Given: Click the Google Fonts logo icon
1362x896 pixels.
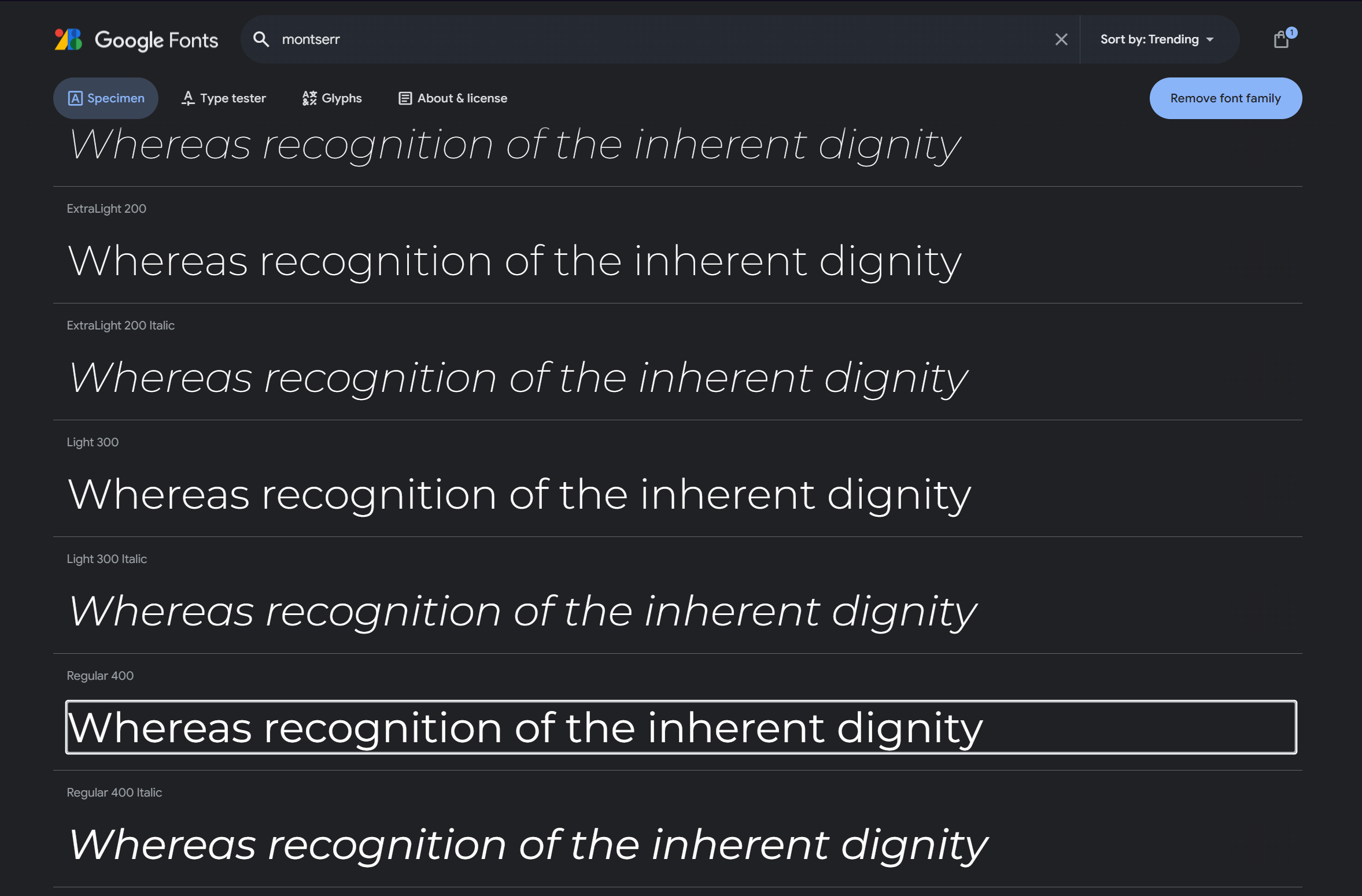Looking at the screenshot, I should point(68,39).
